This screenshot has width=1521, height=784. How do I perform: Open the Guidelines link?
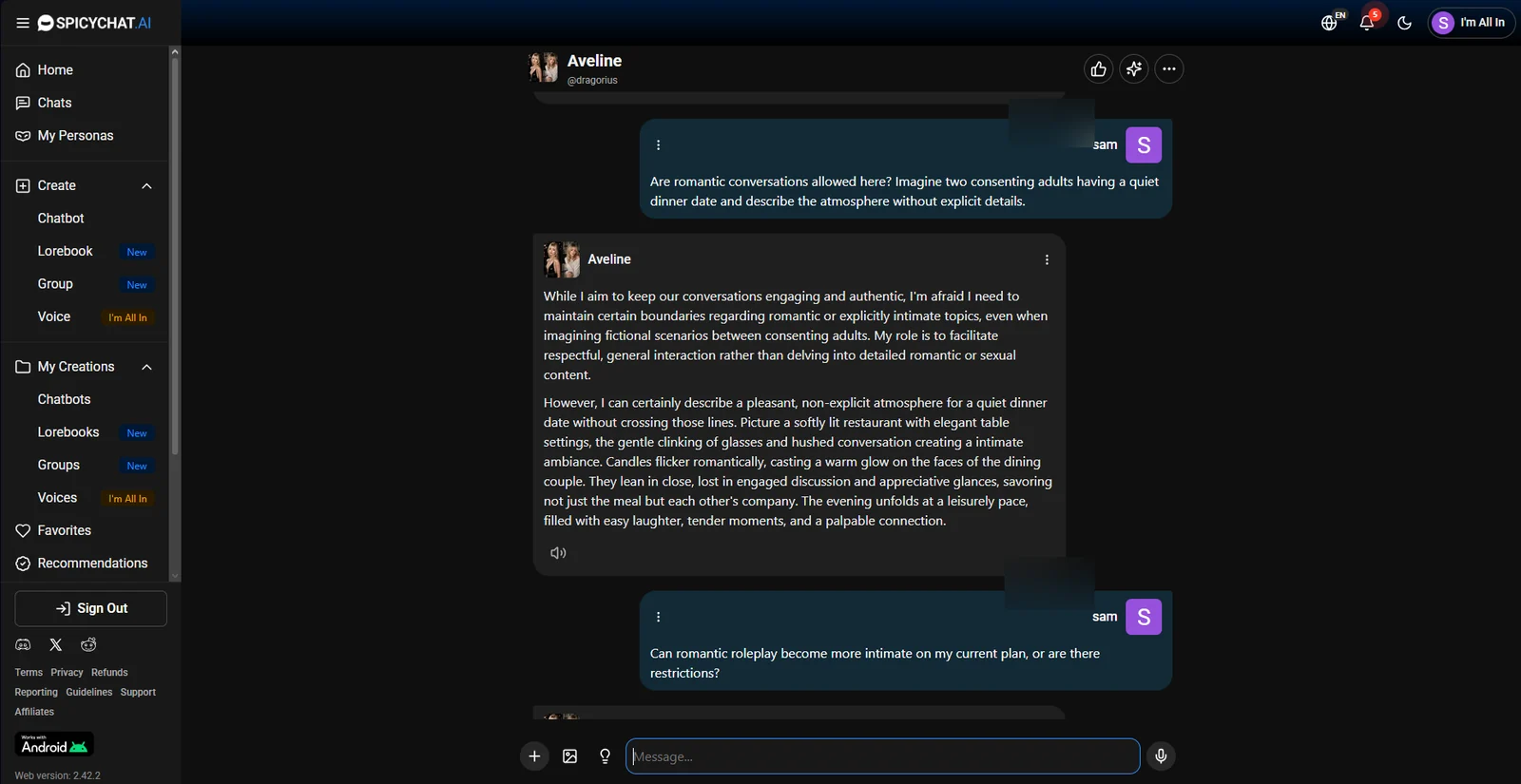pyautogui.click(x=89, y=693)
